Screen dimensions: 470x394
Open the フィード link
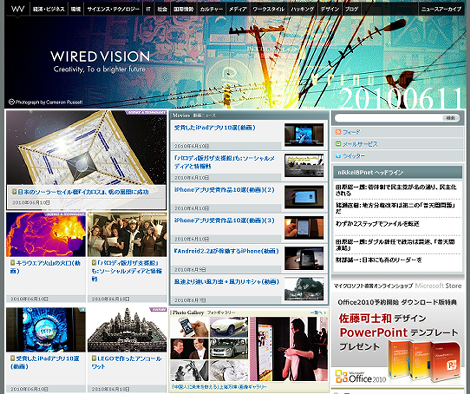(351, 132)
